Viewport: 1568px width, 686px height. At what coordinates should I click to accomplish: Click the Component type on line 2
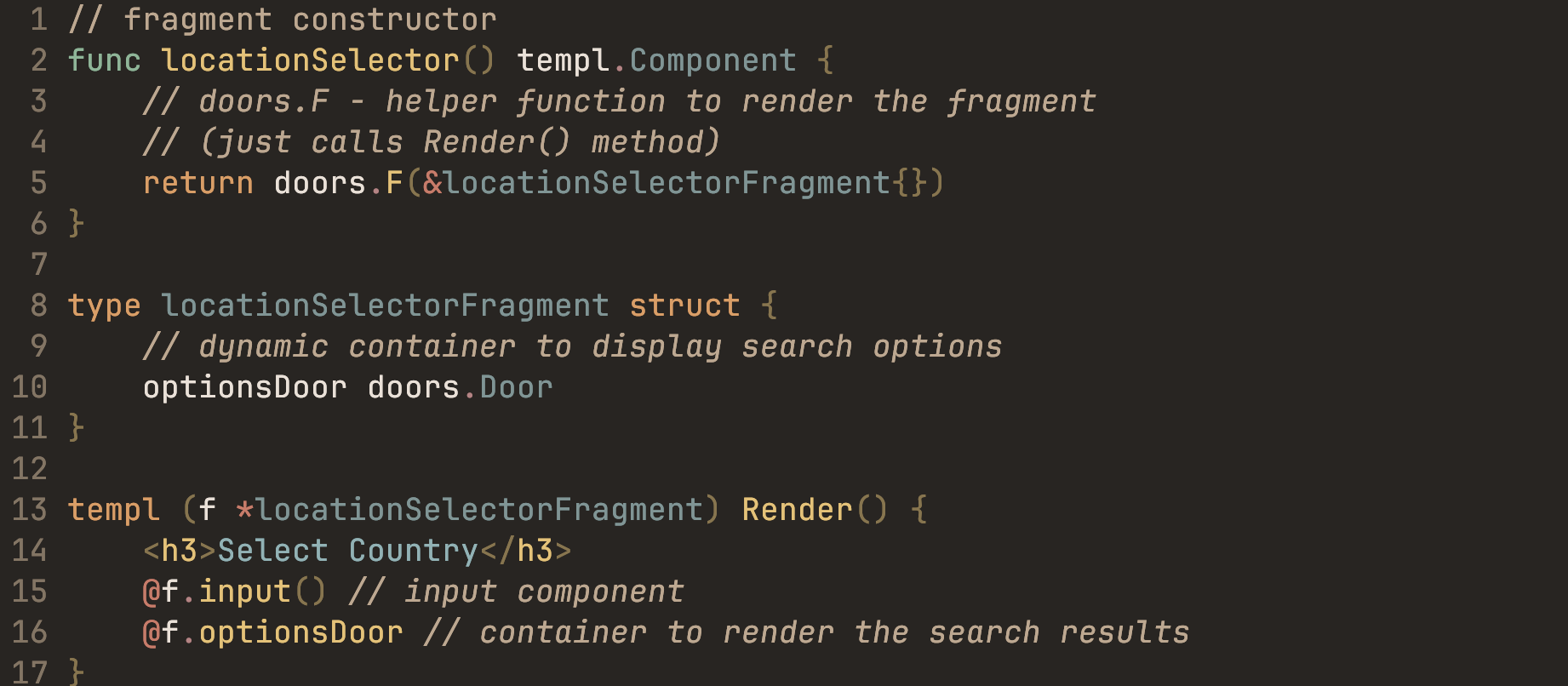pos(712,60)
